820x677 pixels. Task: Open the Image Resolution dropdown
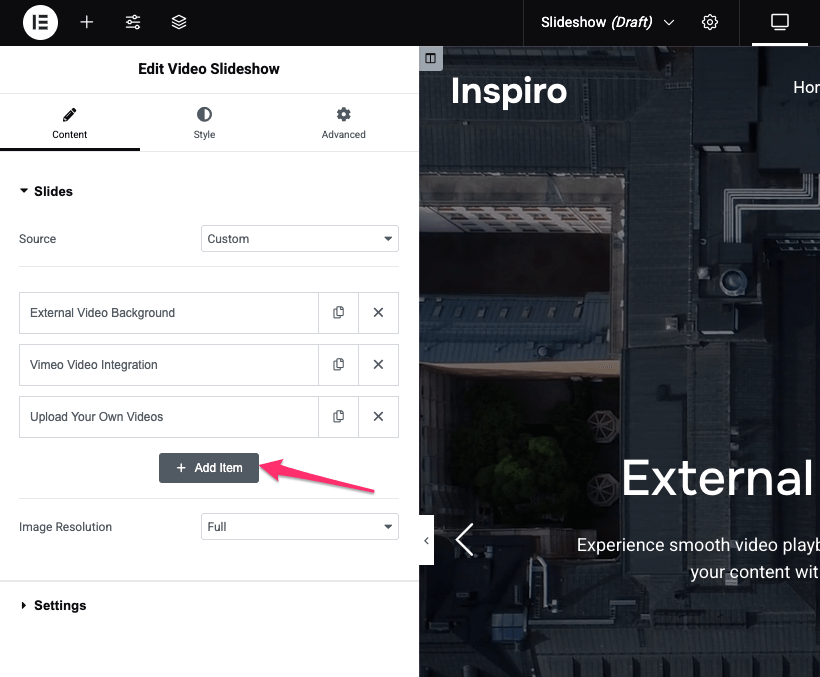coord(299,527)
